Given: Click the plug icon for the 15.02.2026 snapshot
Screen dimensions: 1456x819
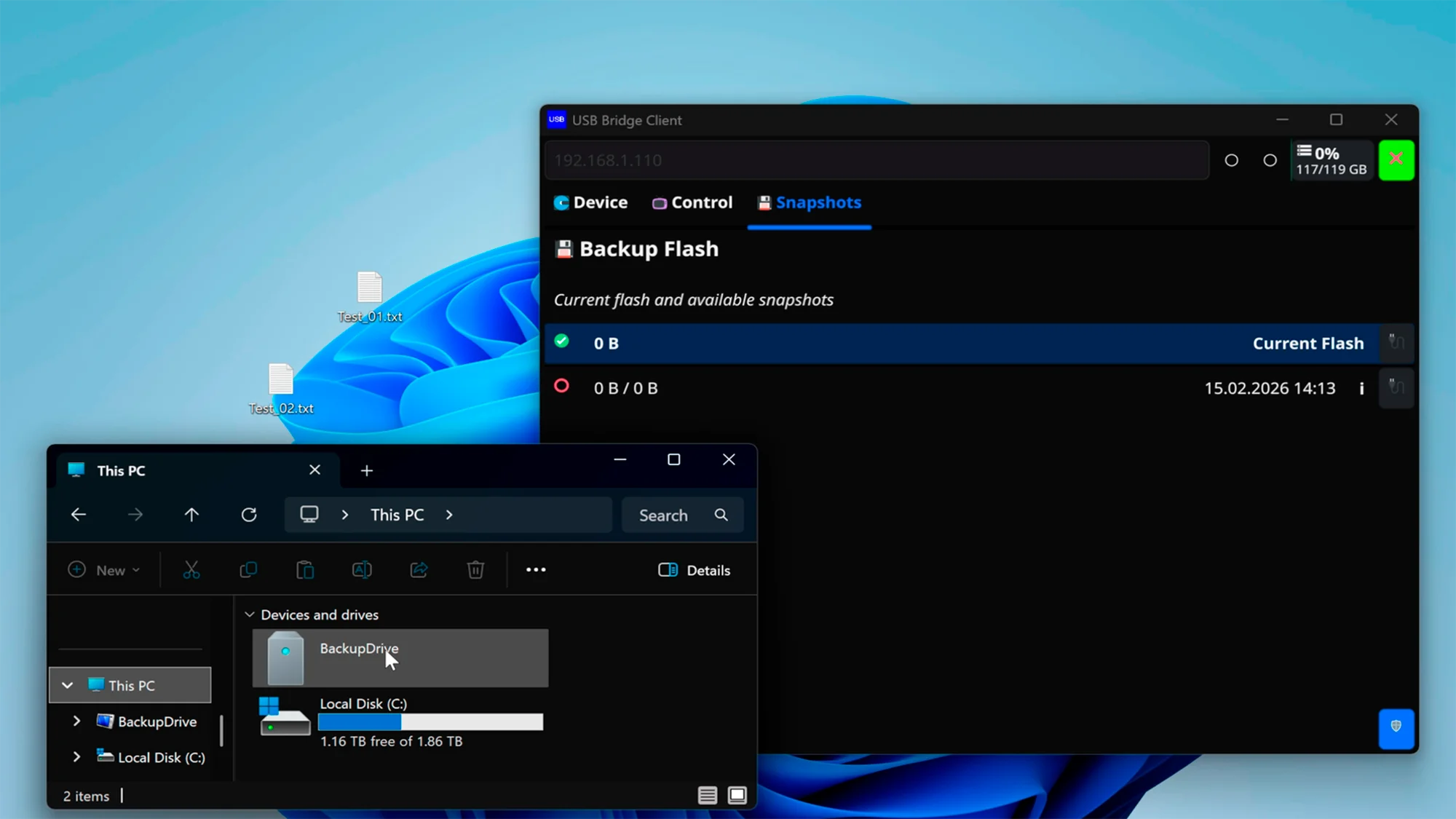Looking at the screenshot, I should click(x=1396, y=388).
